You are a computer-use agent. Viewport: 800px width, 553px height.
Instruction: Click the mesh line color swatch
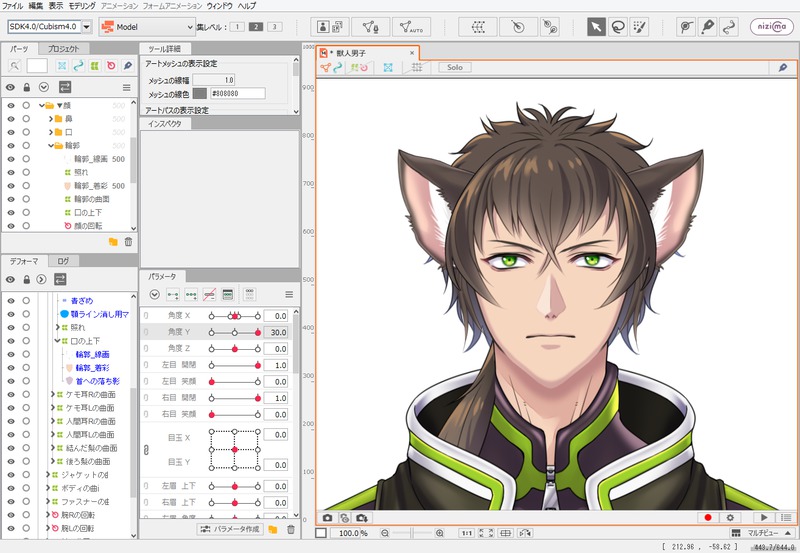(x=199, y=93)
